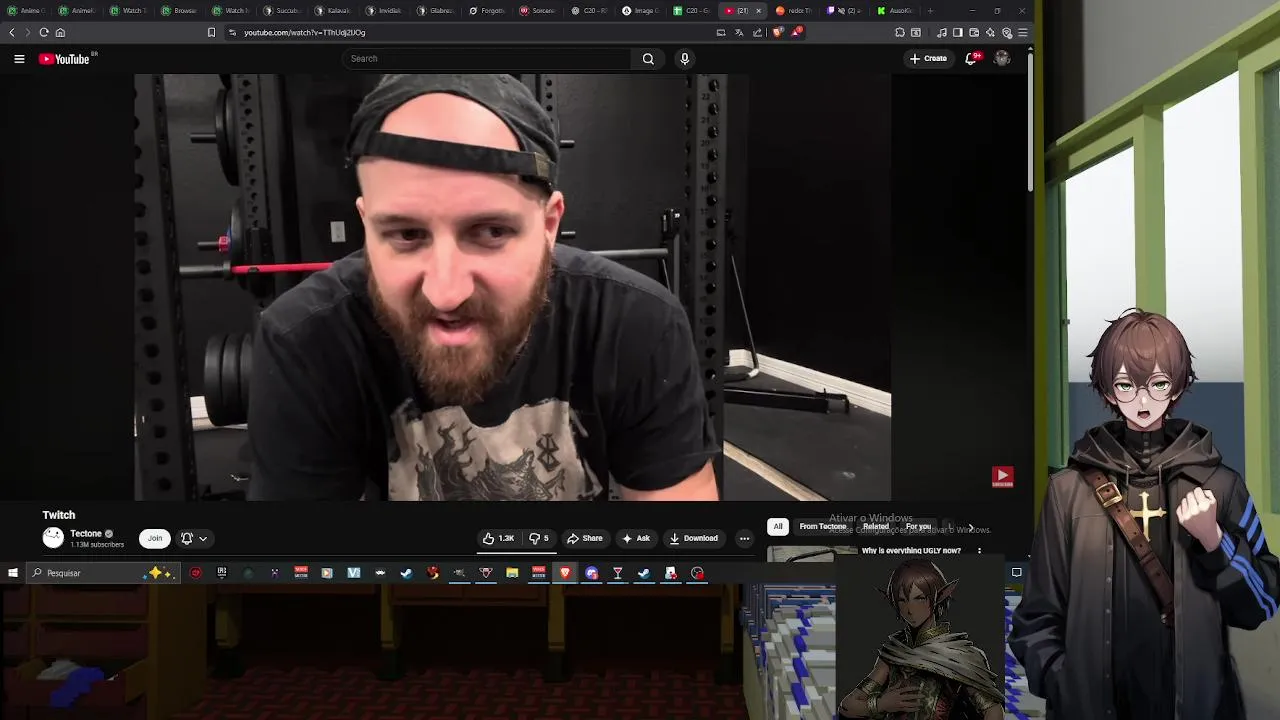1280x720 pixels.
Task: Open YouTube notifications bell in header
Action: pyautogui.click(x=971, y=59)
